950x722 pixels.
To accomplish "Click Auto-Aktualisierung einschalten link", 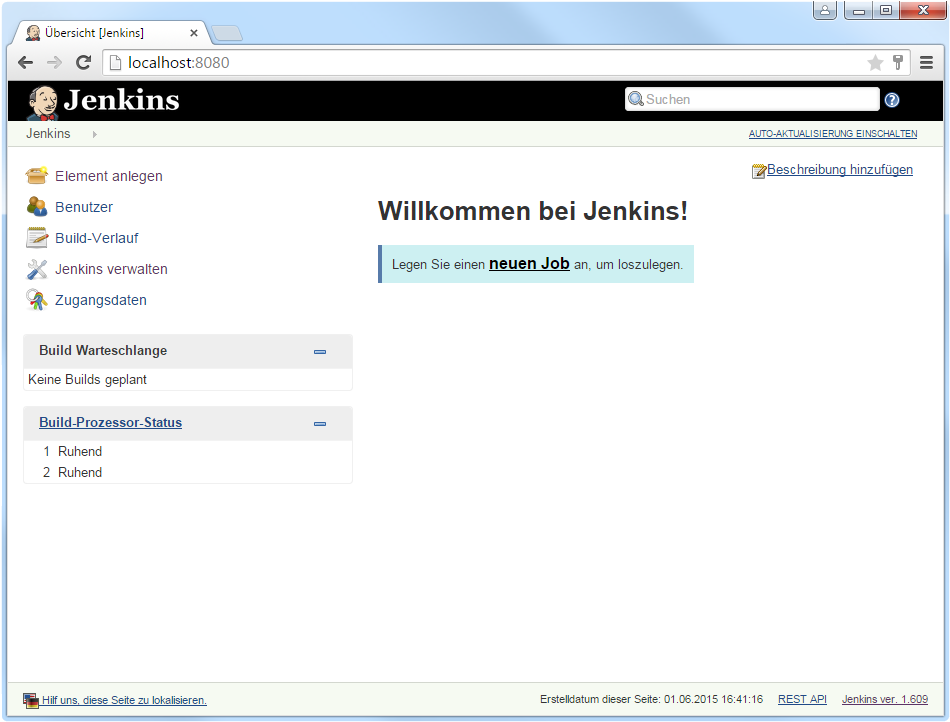I will tap(832, 133).
